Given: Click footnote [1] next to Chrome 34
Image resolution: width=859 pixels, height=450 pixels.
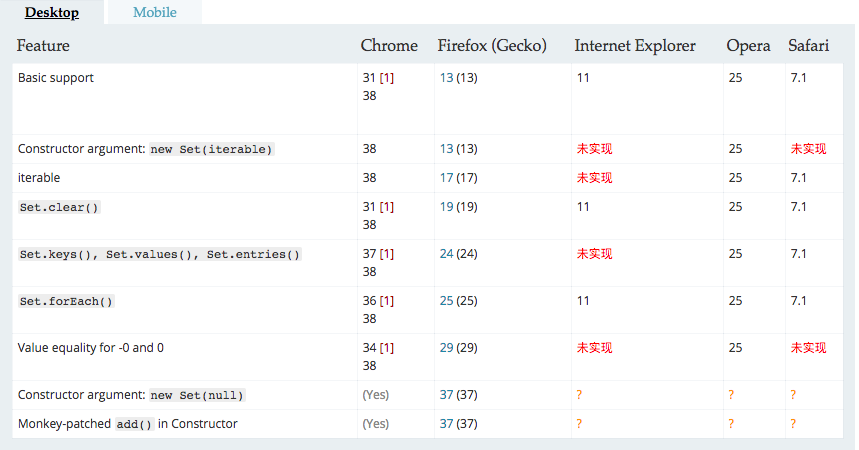Looking at the screenshot, I should tap(387, 348).
